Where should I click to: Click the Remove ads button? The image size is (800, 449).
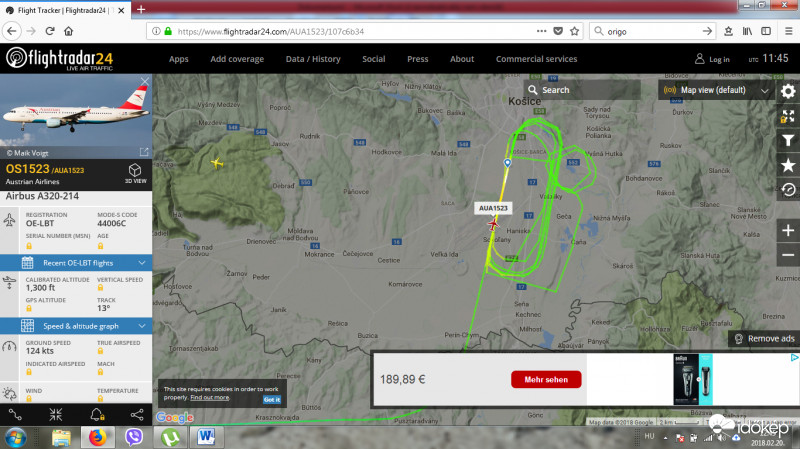[764, 338]
